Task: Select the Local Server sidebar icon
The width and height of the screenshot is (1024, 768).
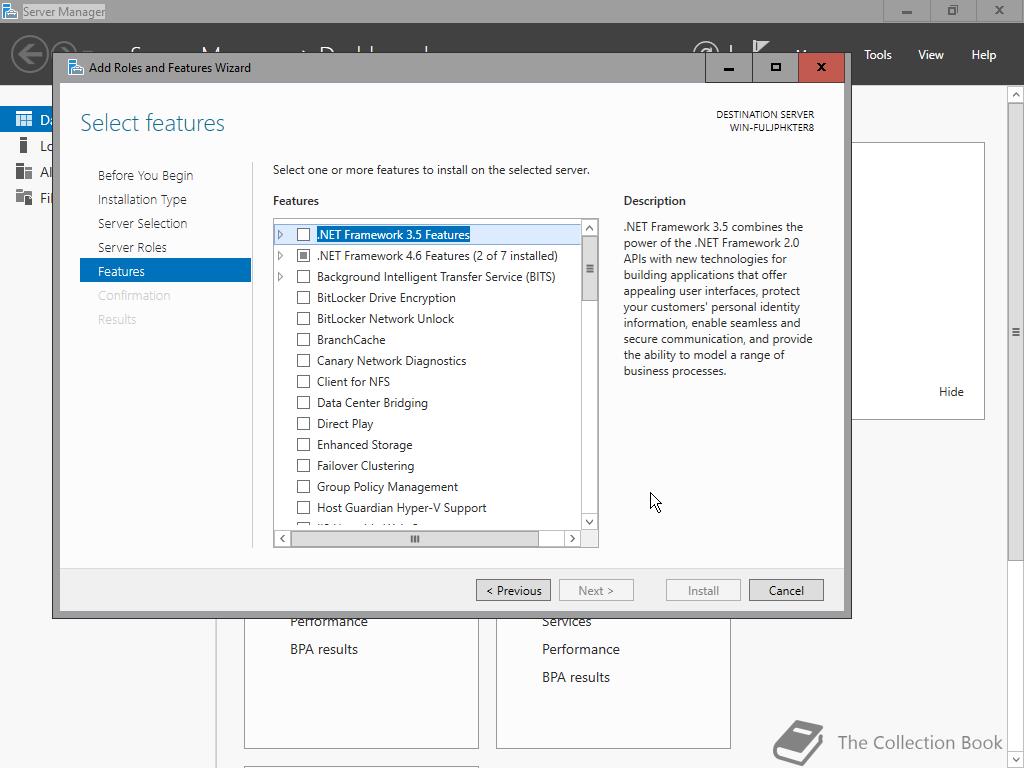Action: [24, 145]
